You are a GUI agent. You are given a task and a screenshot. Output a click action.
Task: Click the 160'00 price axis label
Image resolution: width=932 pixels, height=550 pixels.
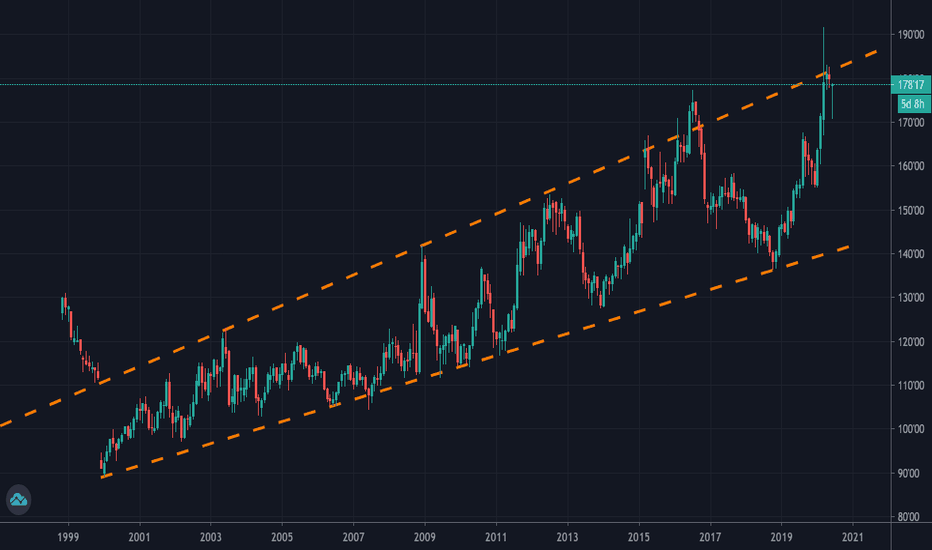[x=911, y=166]
